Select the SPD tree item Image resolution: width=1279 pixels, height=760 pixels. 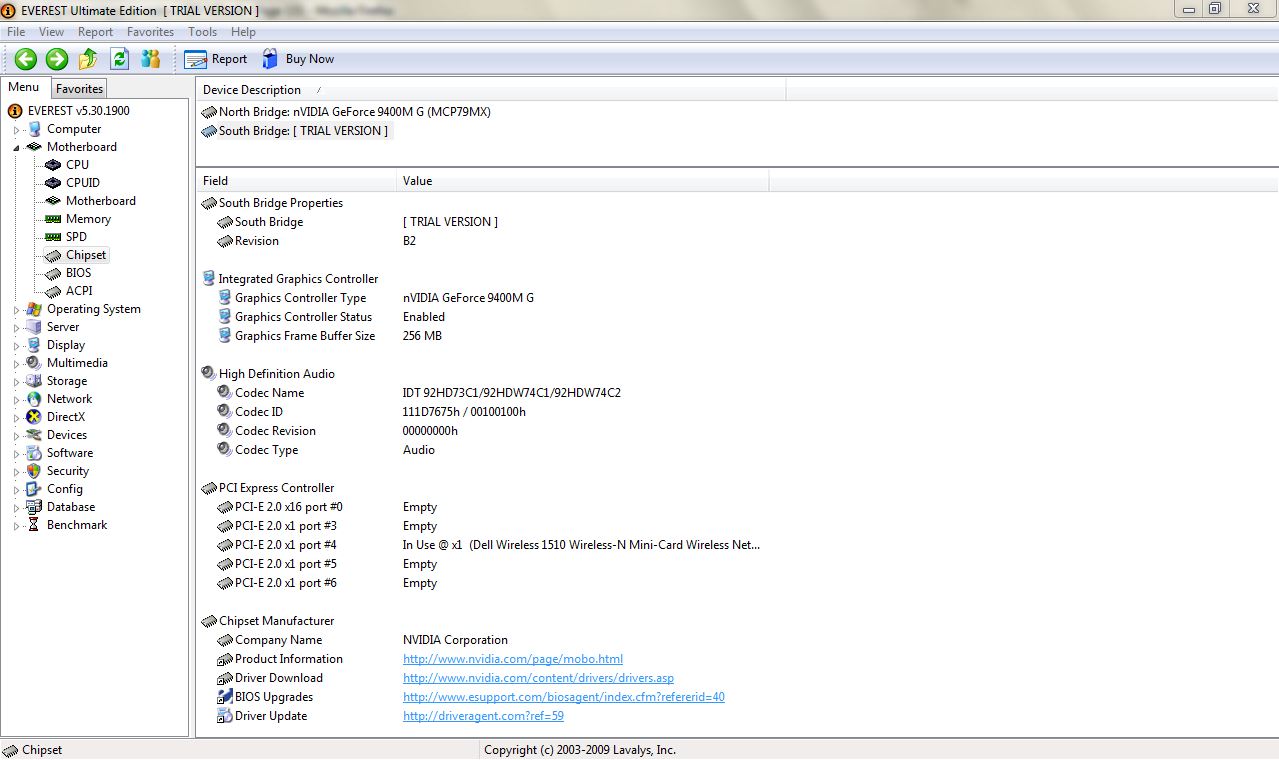(76, 237)
